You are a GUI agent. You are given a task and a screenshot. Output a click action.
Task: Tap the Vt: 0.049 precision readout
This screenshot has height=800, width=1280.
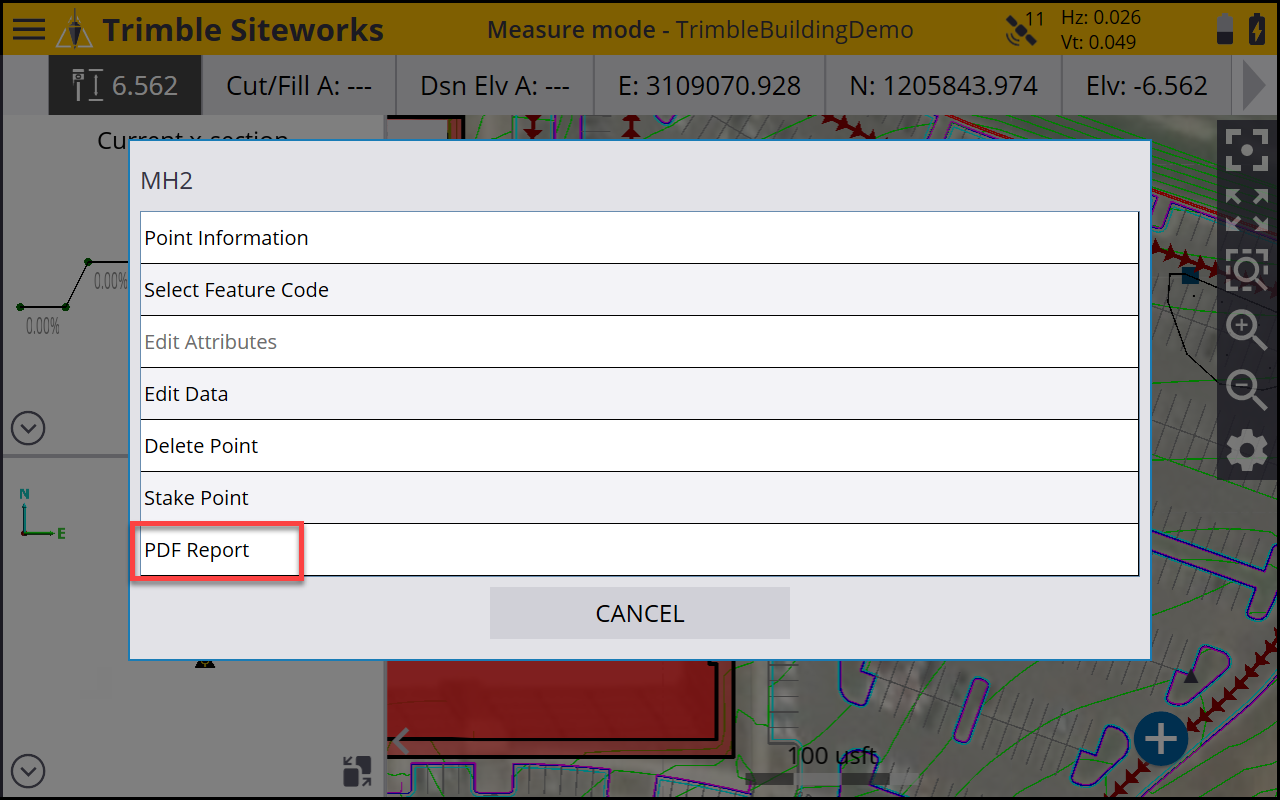click(1099, 42)
